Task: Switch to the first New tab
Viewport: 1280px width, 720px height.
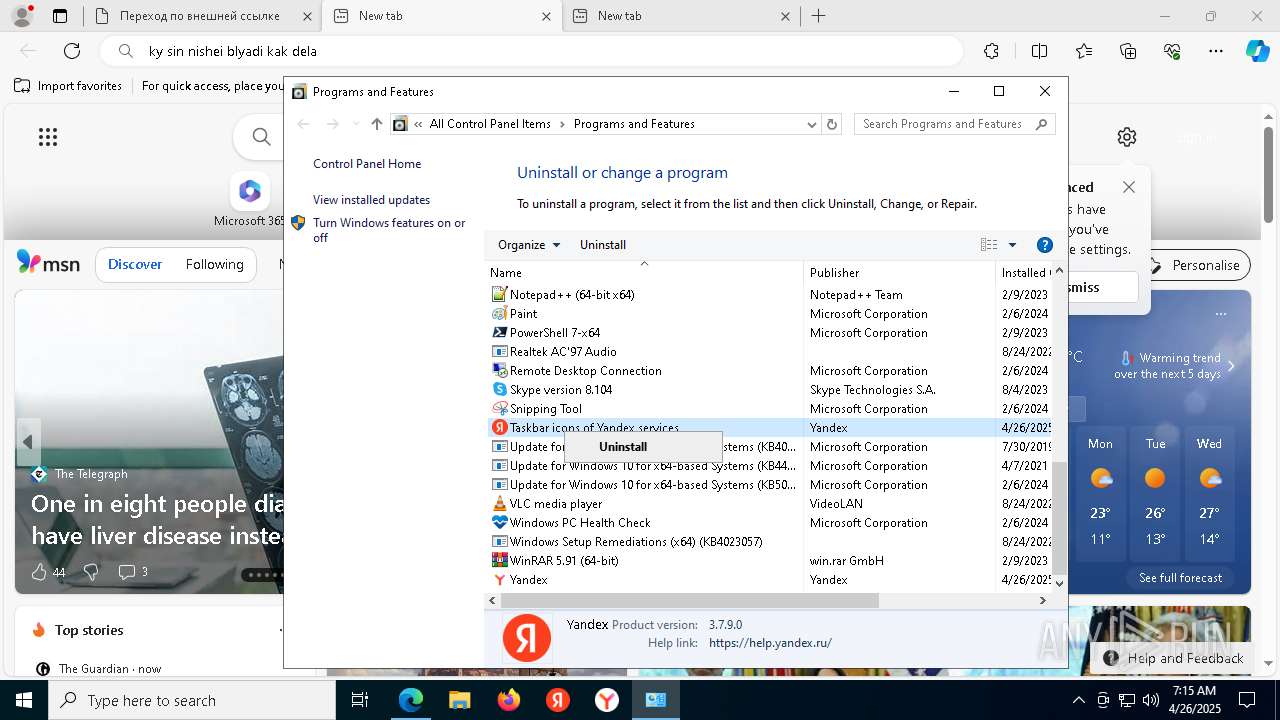Action: pyautogui.click(x=441, y=16)
